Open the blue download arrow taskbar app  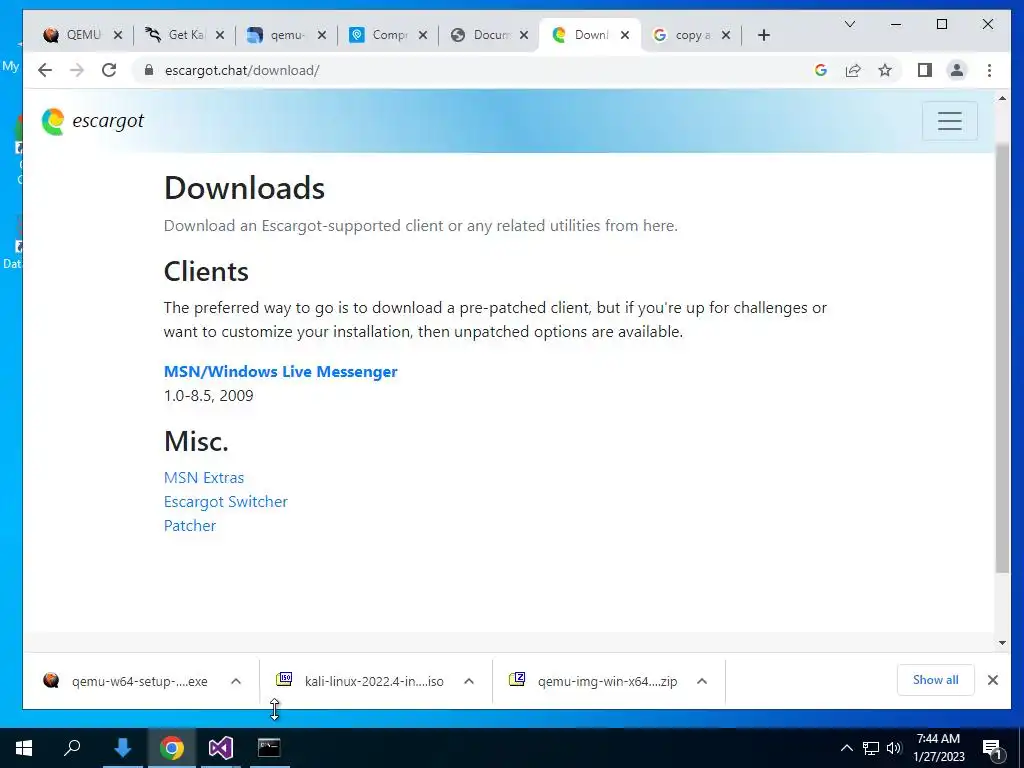(122, 748)
